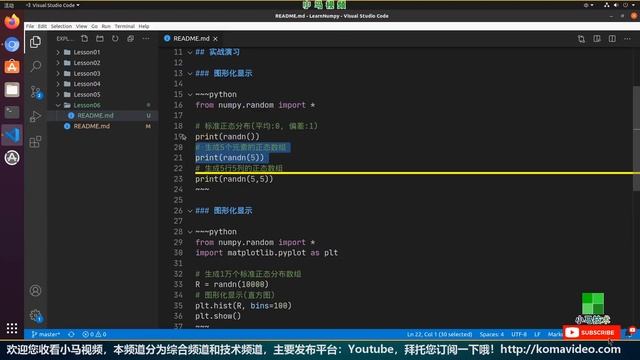
Task: Click the editor vertical scrollbar
Action: [x=636, y=138]
